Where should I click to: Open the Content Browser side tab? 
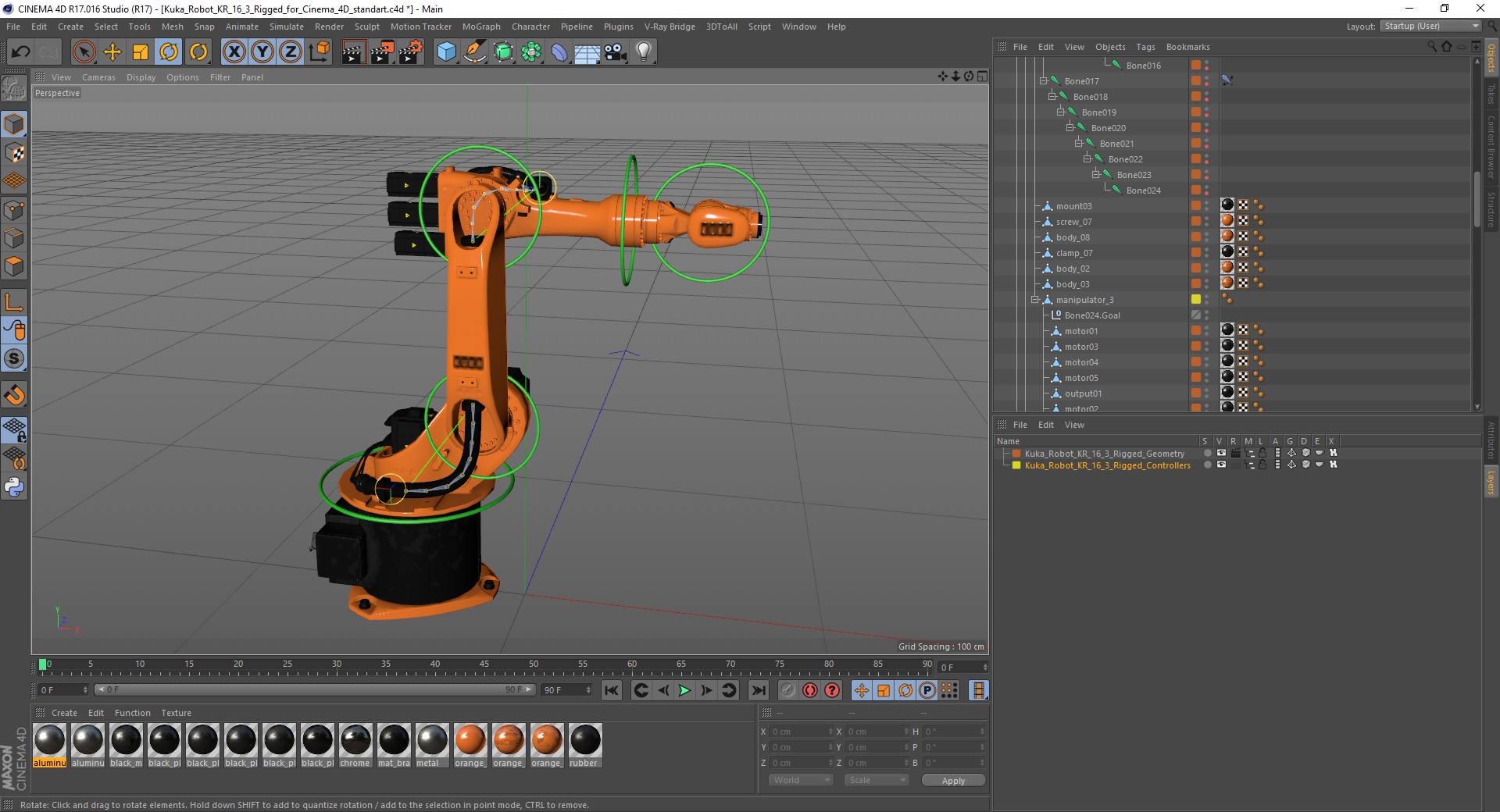(x=1491, y=147)
